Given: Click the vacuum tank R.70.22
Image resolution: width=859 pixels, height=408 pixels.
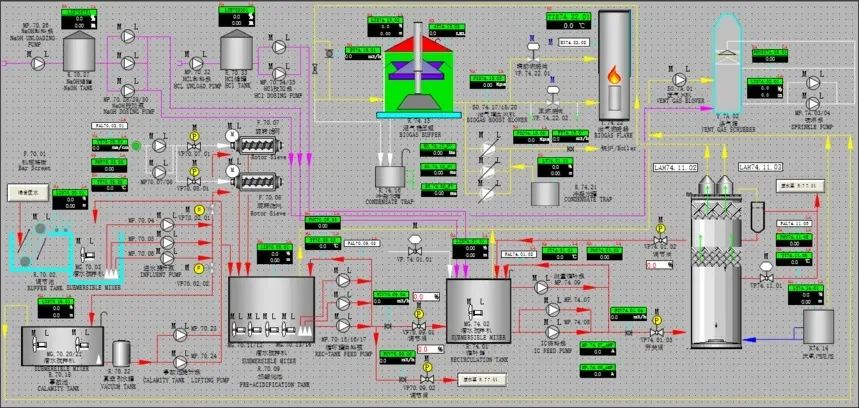Looking at the screenshot, I should [x=121, y=354].
